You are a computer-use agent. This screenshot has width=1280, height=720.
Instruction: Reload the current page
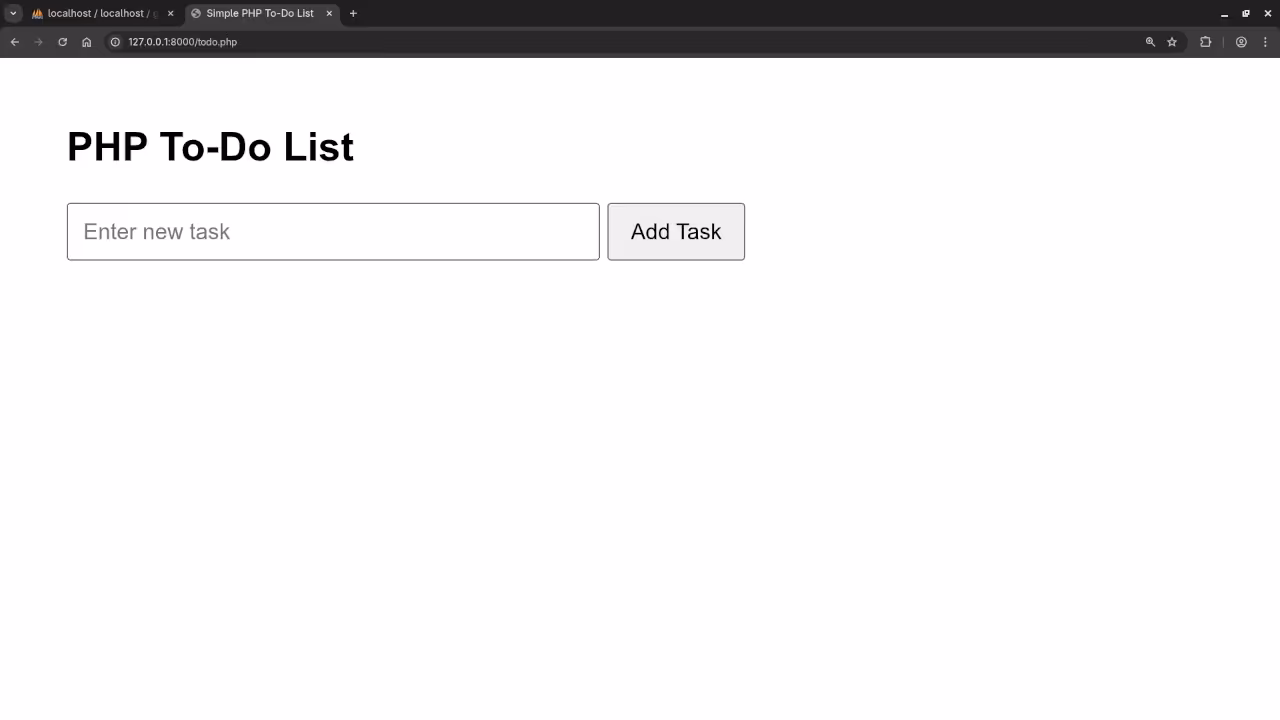(x=62, y=42)
